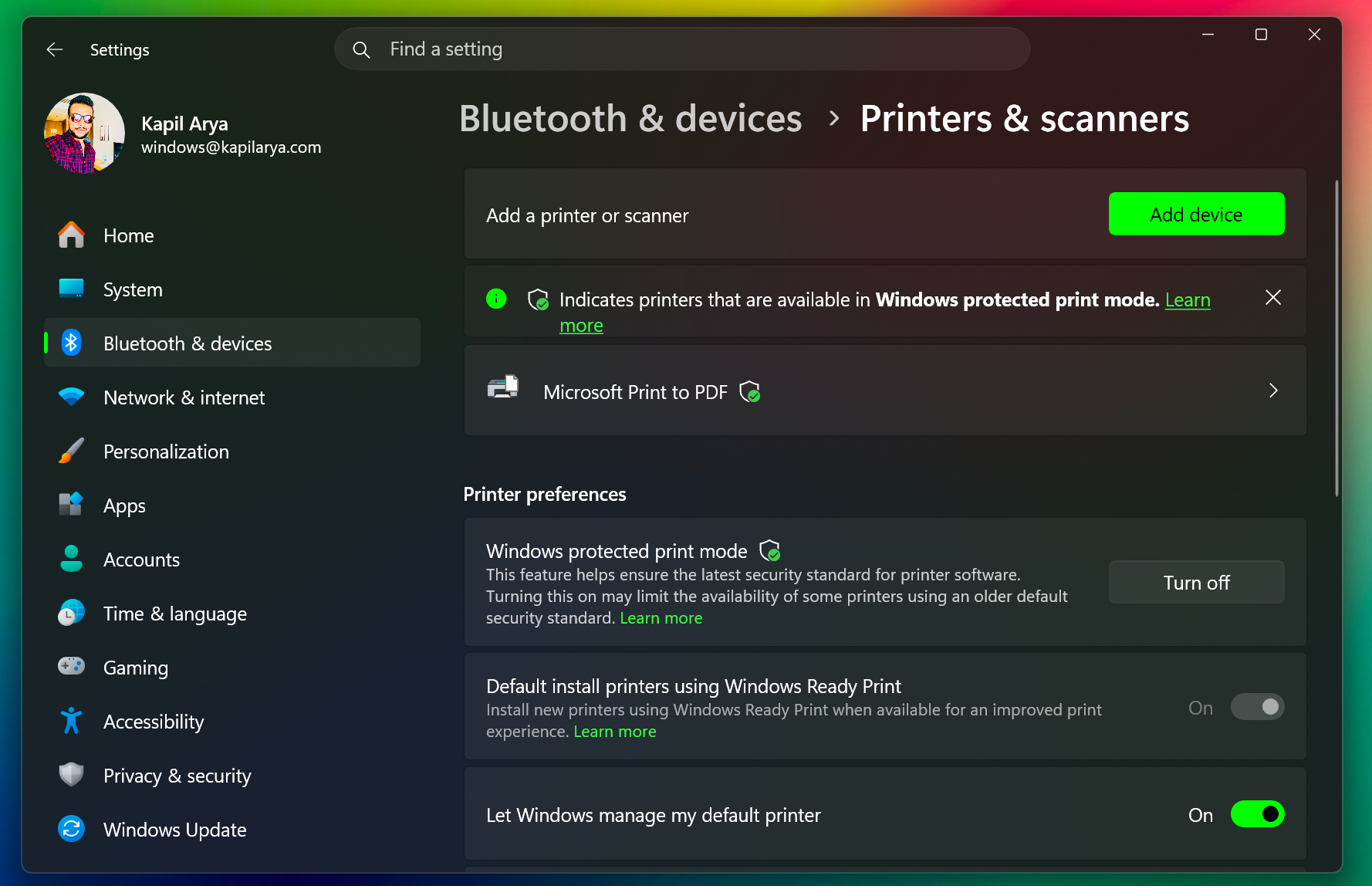Click the Turn off button
This screenshot has width=1372, height=886.
[1196, 582]
